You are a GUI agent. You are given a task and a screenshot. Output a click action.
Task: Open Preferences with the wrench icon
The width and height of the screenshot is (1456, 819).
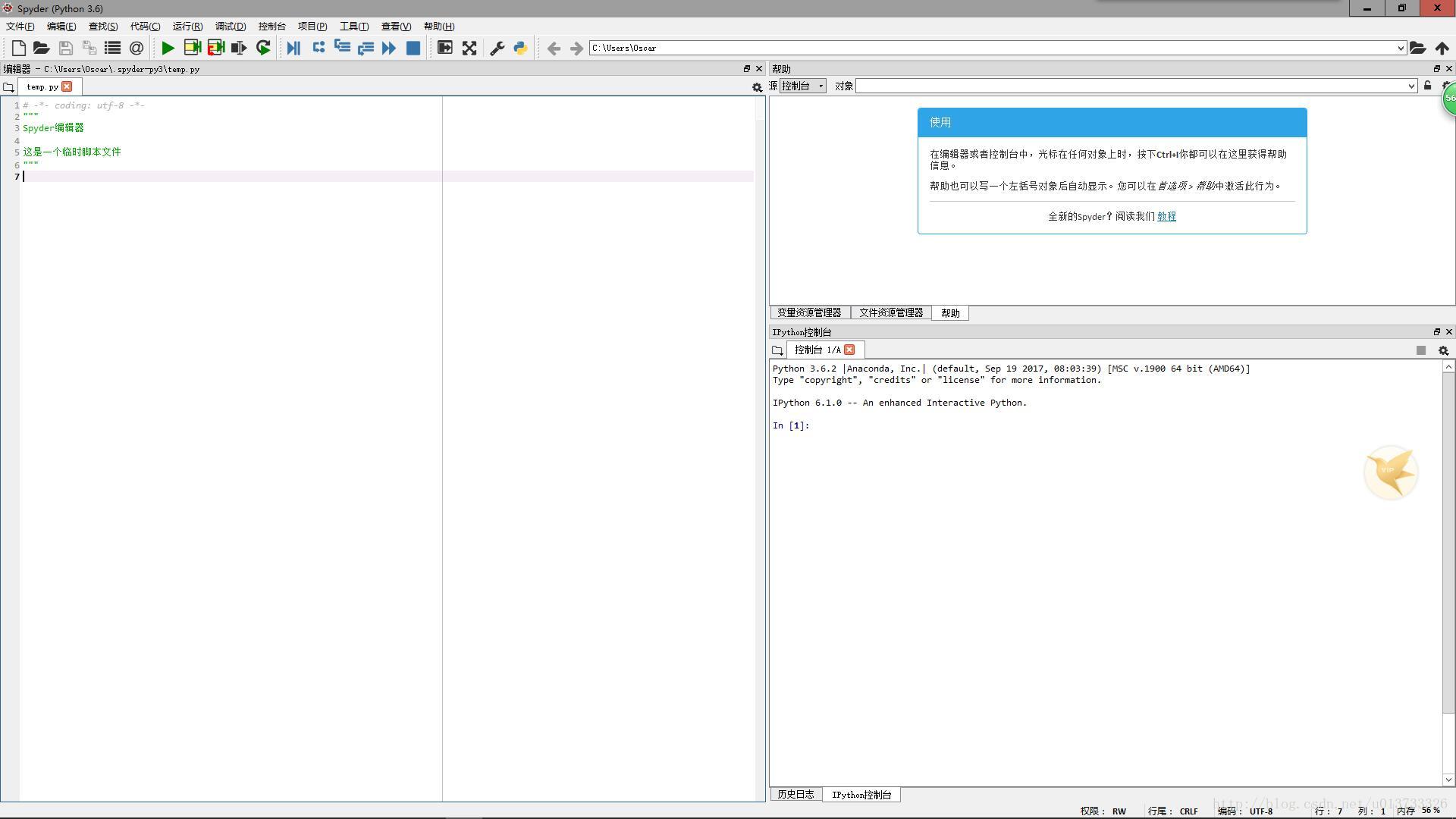[497, 48]
